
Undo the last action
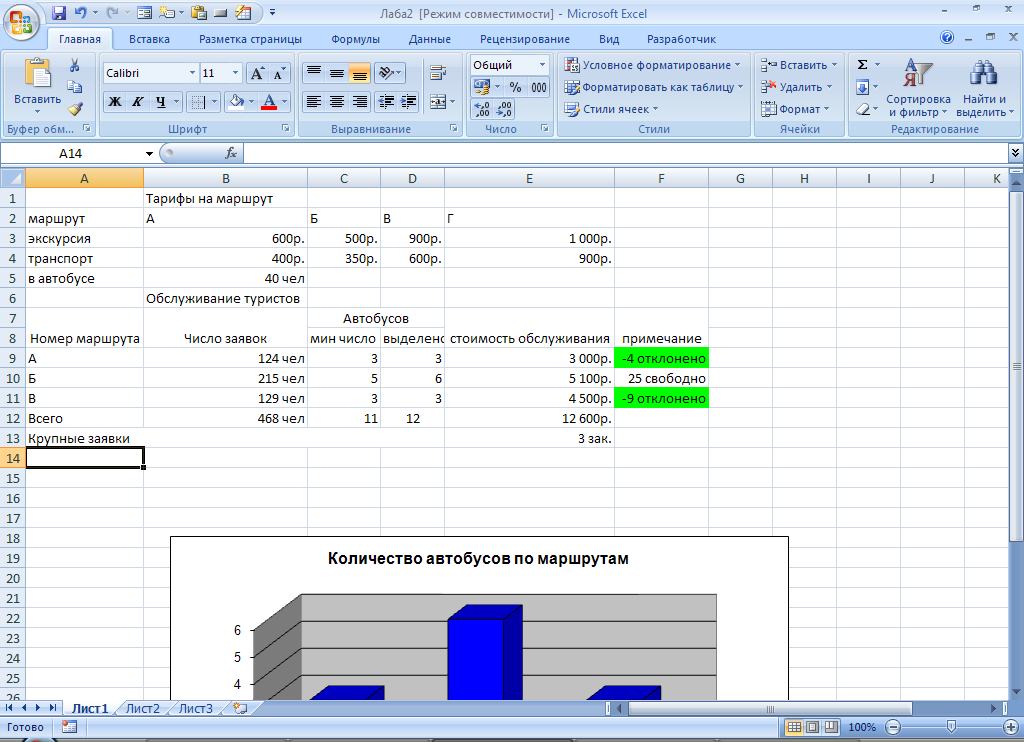80,12
